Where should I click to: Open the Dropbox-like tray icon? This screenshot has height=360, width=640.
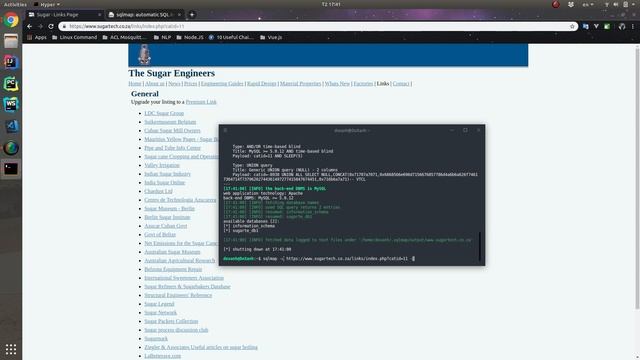click(x=571, y=4)
